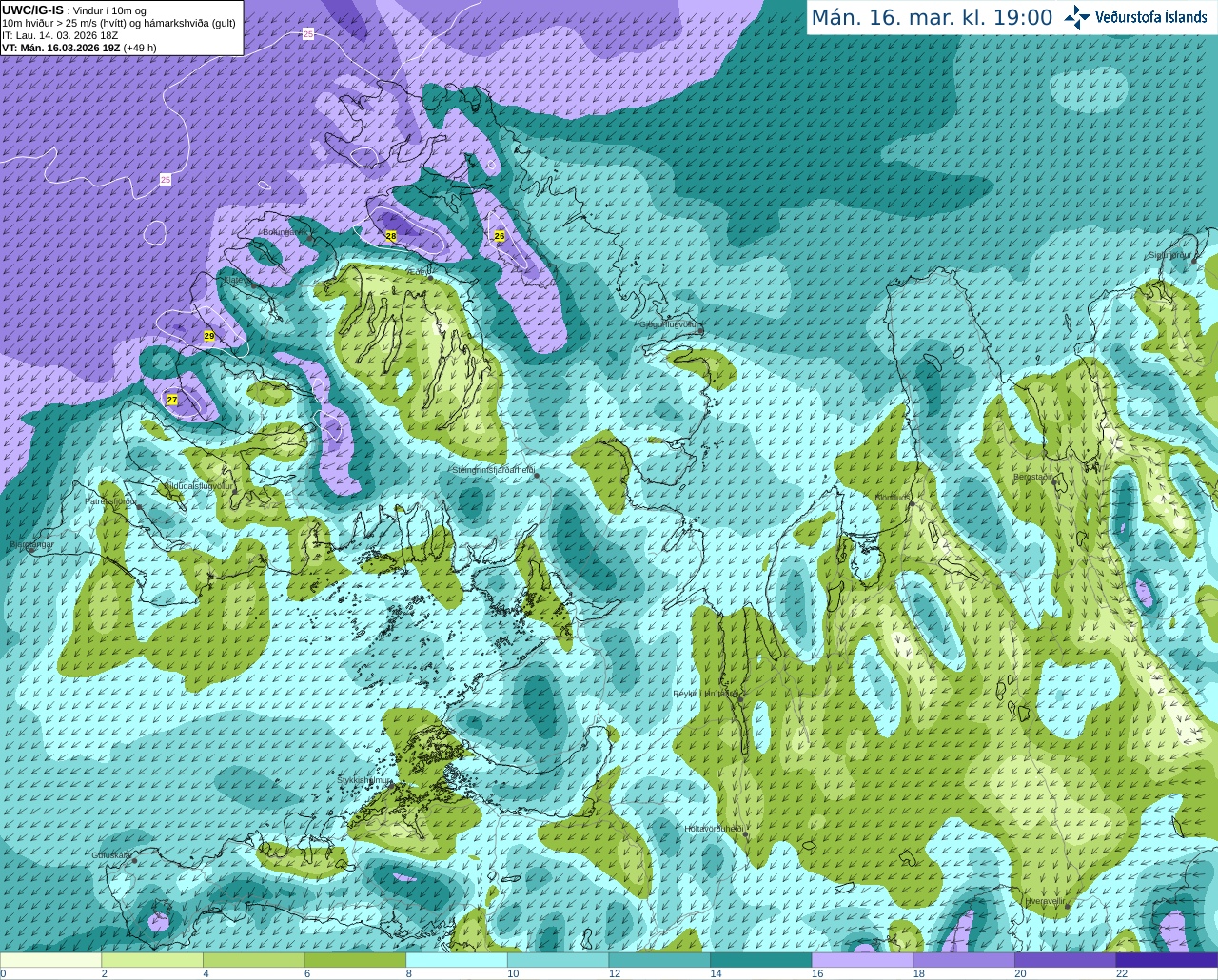Click the Veðurstofa Íslands logo
Image resolution: width=1218 pixels, height=980 pixels.
point(1136,17)
